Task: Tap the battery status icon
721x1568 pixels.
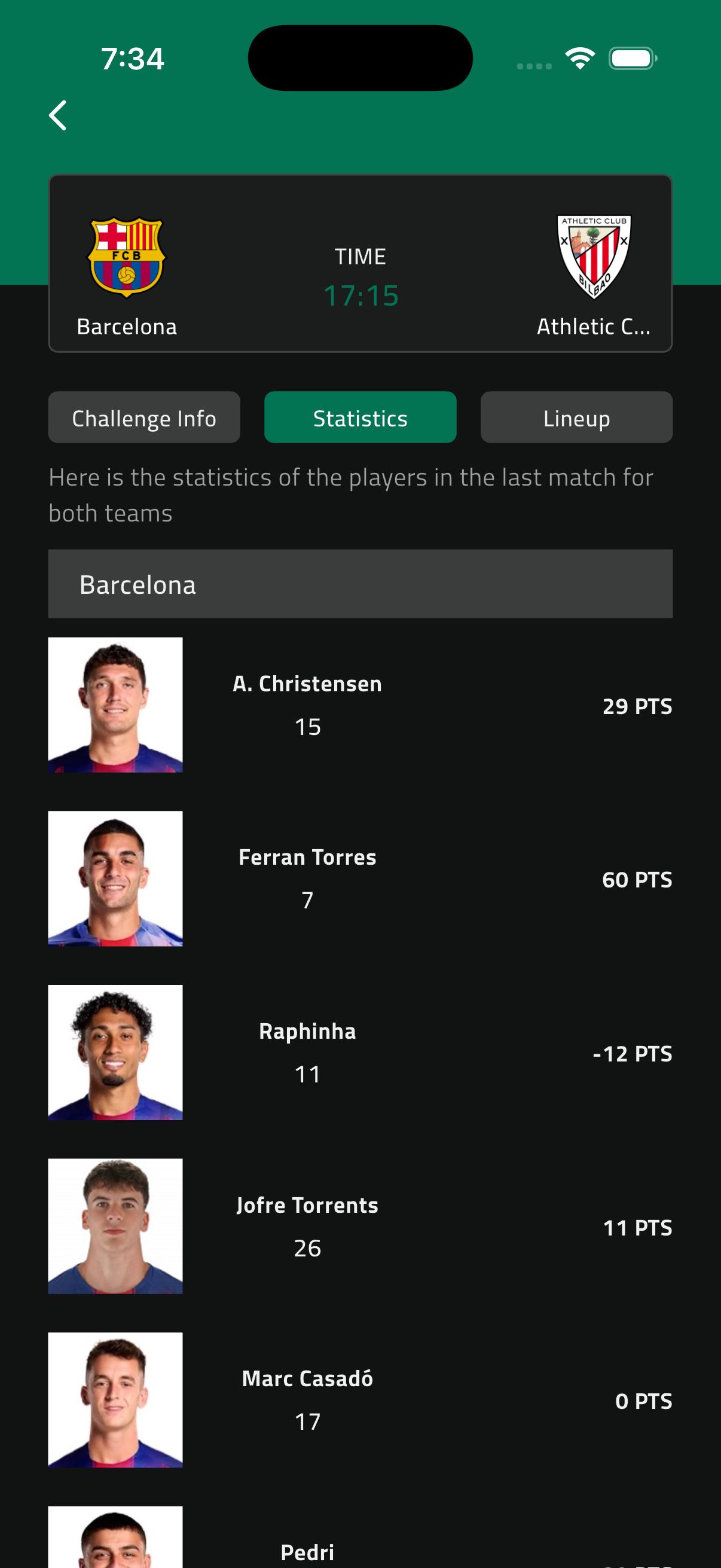Action: 632,59
